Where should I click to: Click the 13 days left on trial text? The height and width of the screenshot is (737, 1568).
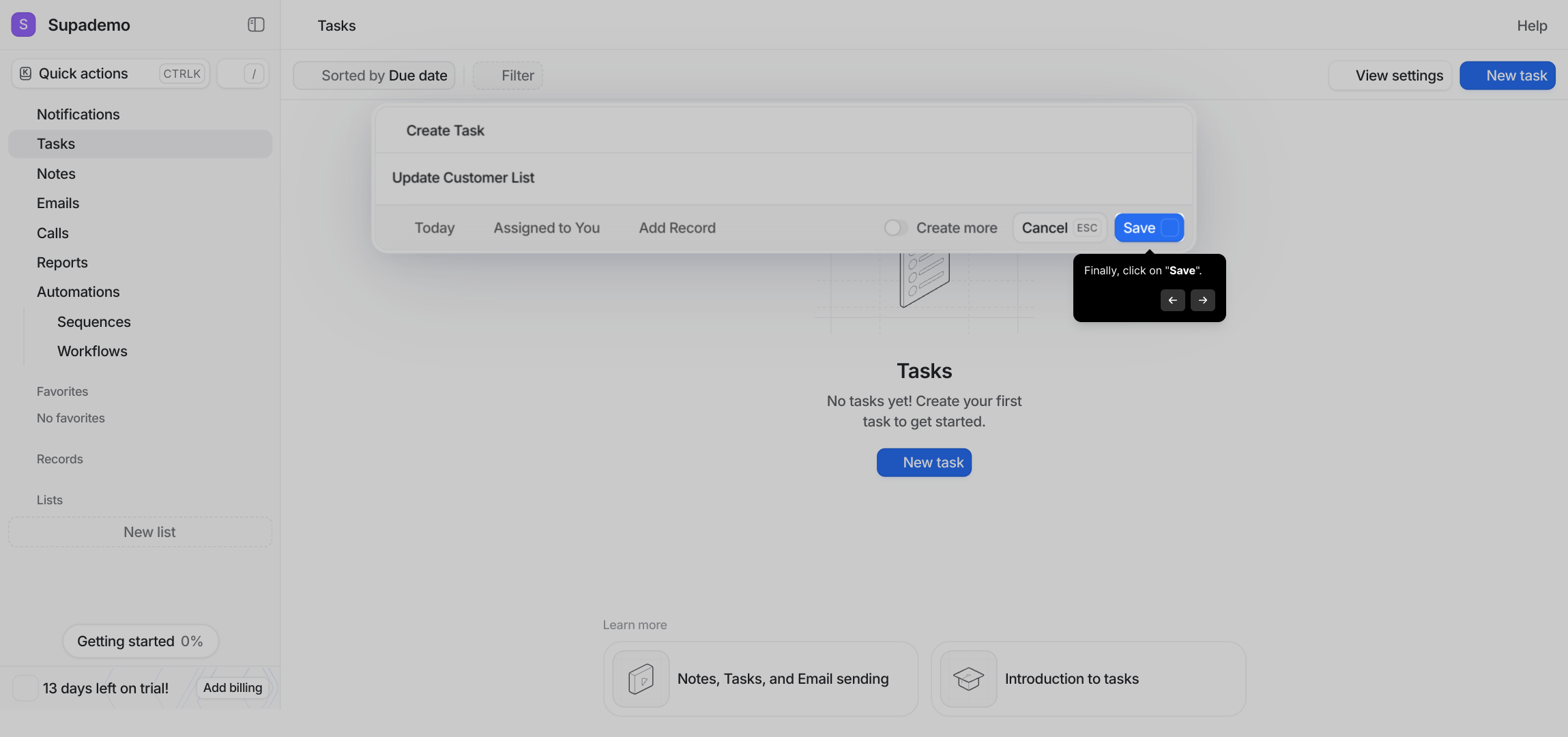point(106,689)
